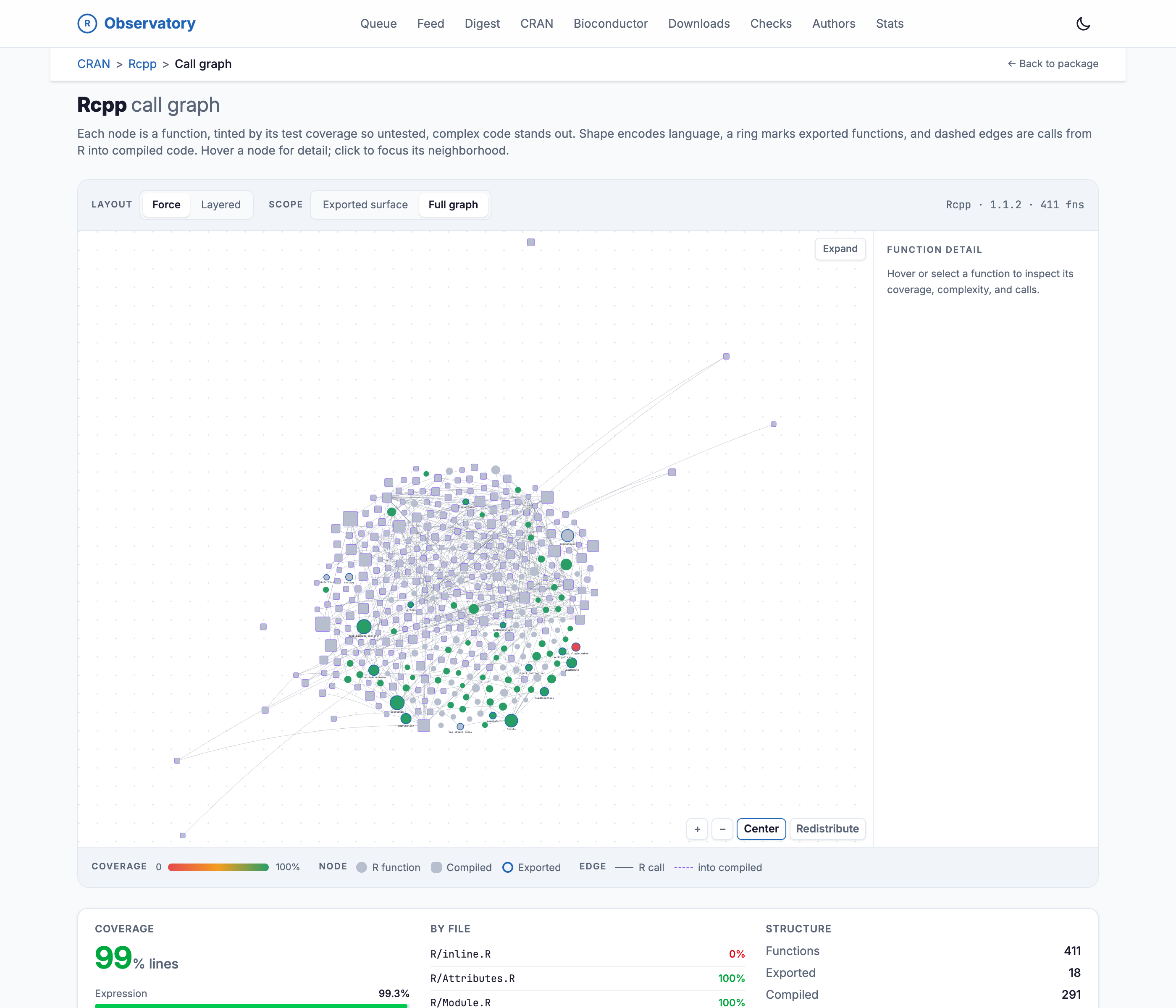Select the sourceCpp function node
Image resolution: width=1176 pixels, height=1008 pixels.
point(397,703)
